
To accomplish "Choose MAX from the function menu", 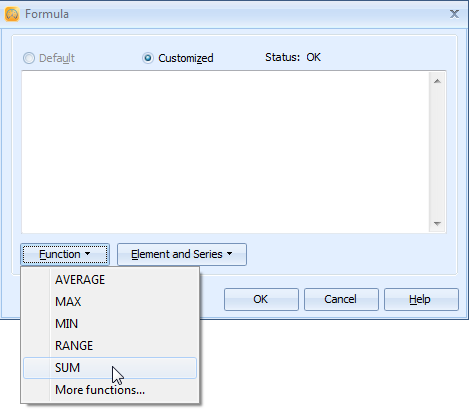I will [110, 302].
